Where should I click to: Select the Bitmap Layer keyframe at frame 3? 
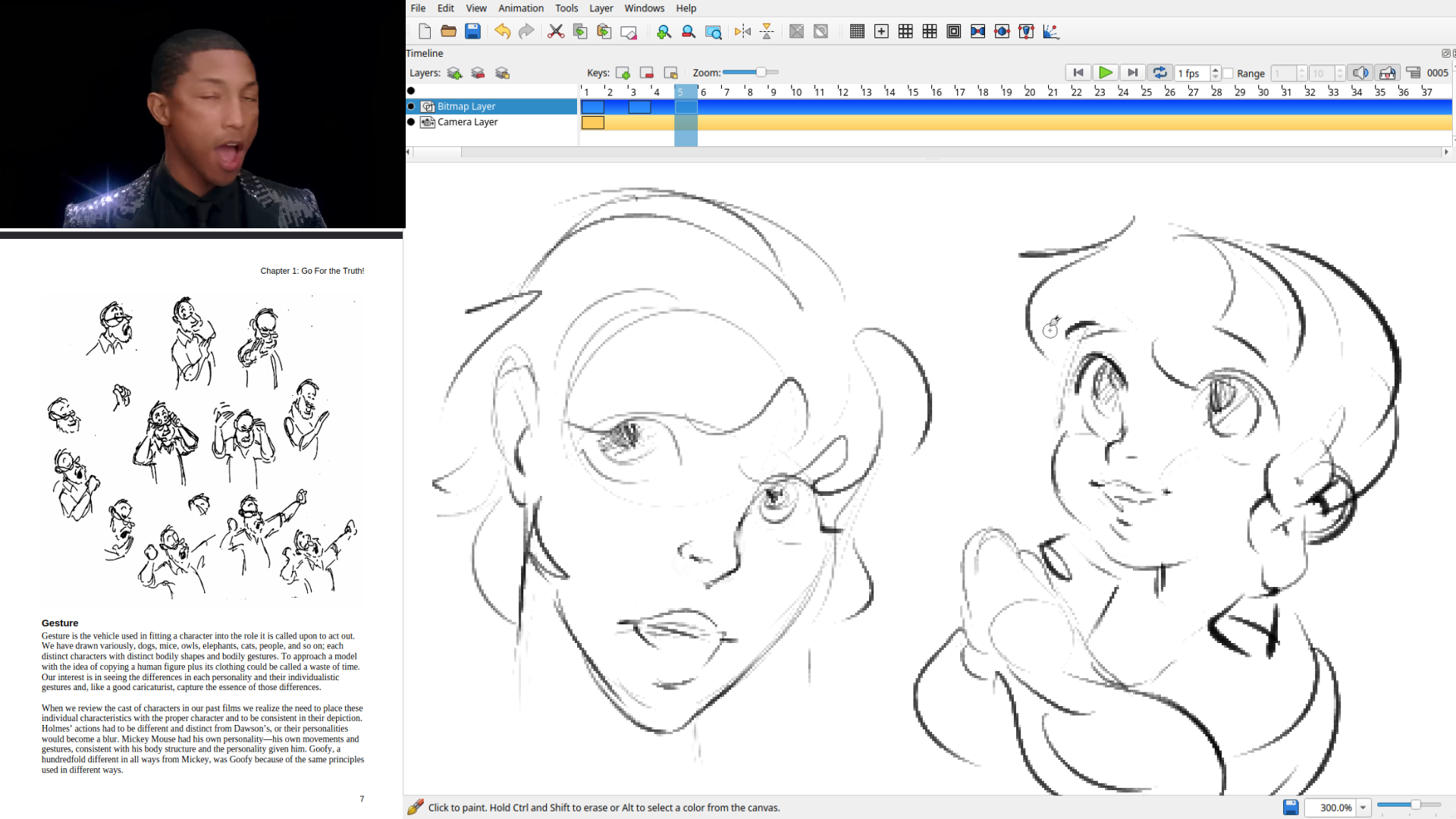[639, 107]
